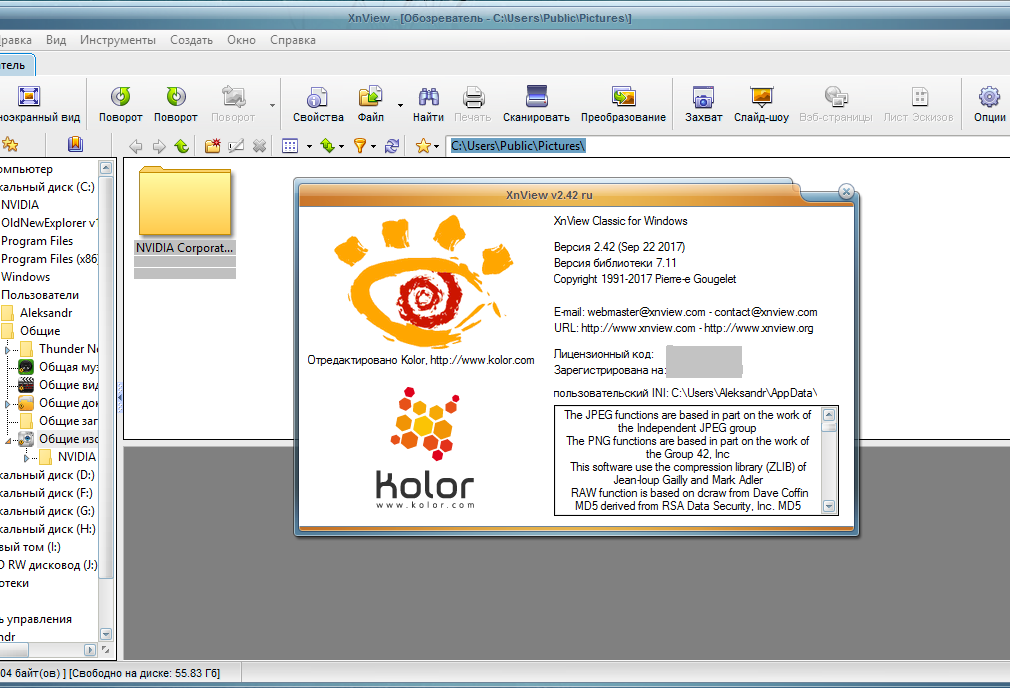Select Общая музыка tree item
1010x688 pixels.
(x=68, y=367)
